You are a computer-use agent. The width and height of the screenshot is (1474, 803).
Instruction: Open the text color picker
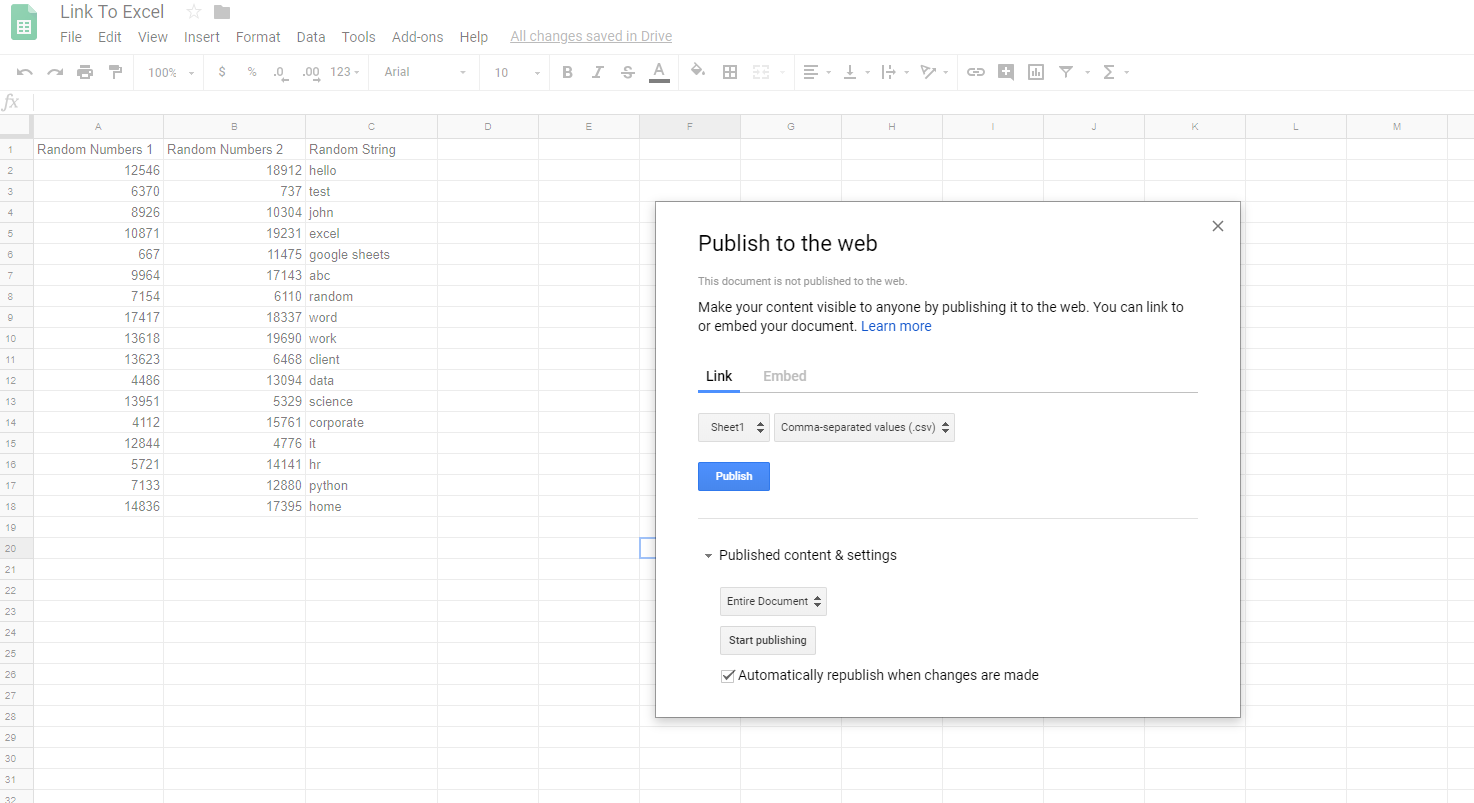(x=659, y=72)
